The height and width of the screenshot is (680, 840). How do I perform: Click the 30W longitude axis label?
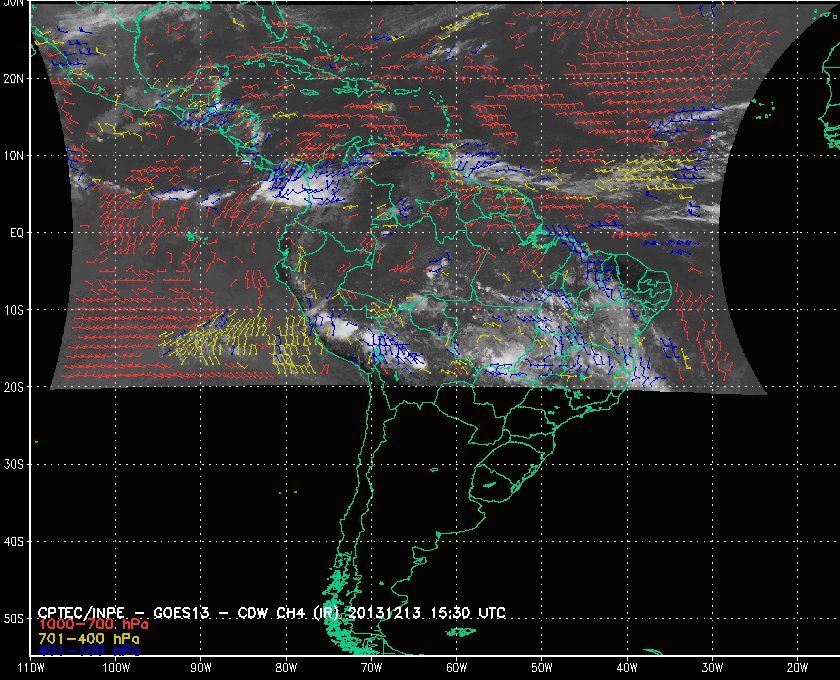coord(712,668)
